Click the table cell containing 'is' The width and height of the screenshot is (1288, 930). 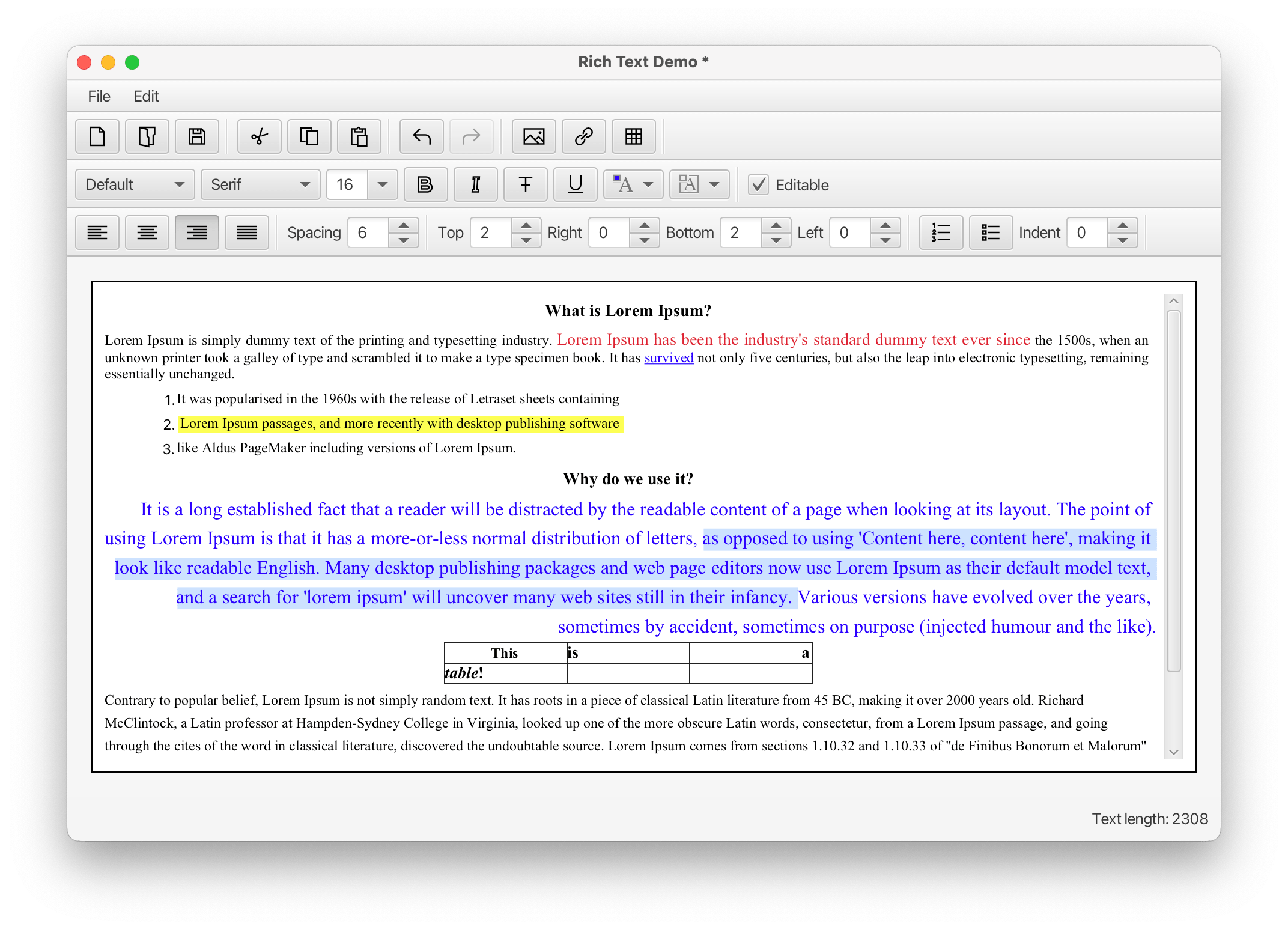pyautogui.click(x=628, y=653)
